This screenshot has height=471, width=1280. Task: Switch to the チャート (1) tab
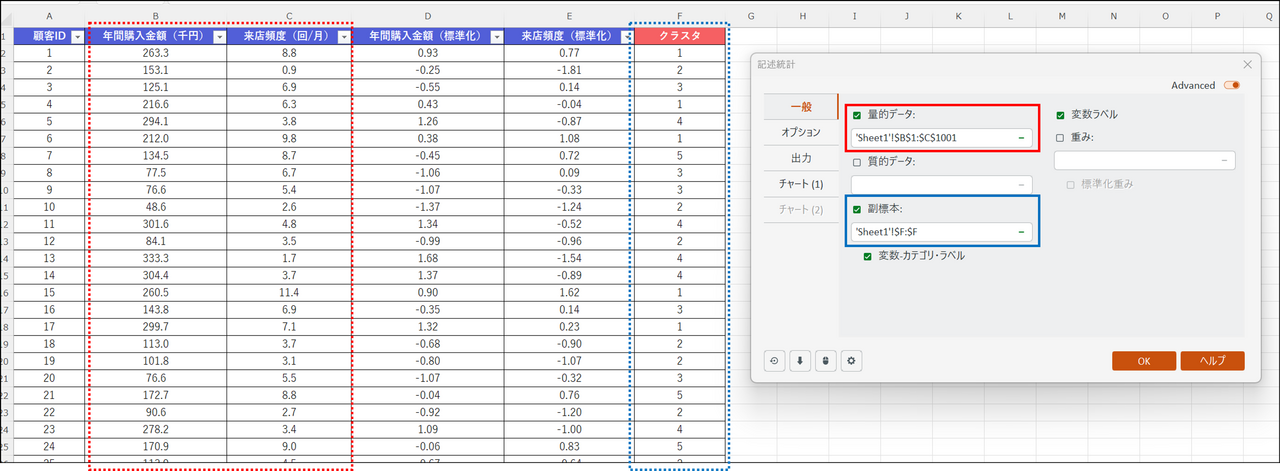(x=800, y=184)
